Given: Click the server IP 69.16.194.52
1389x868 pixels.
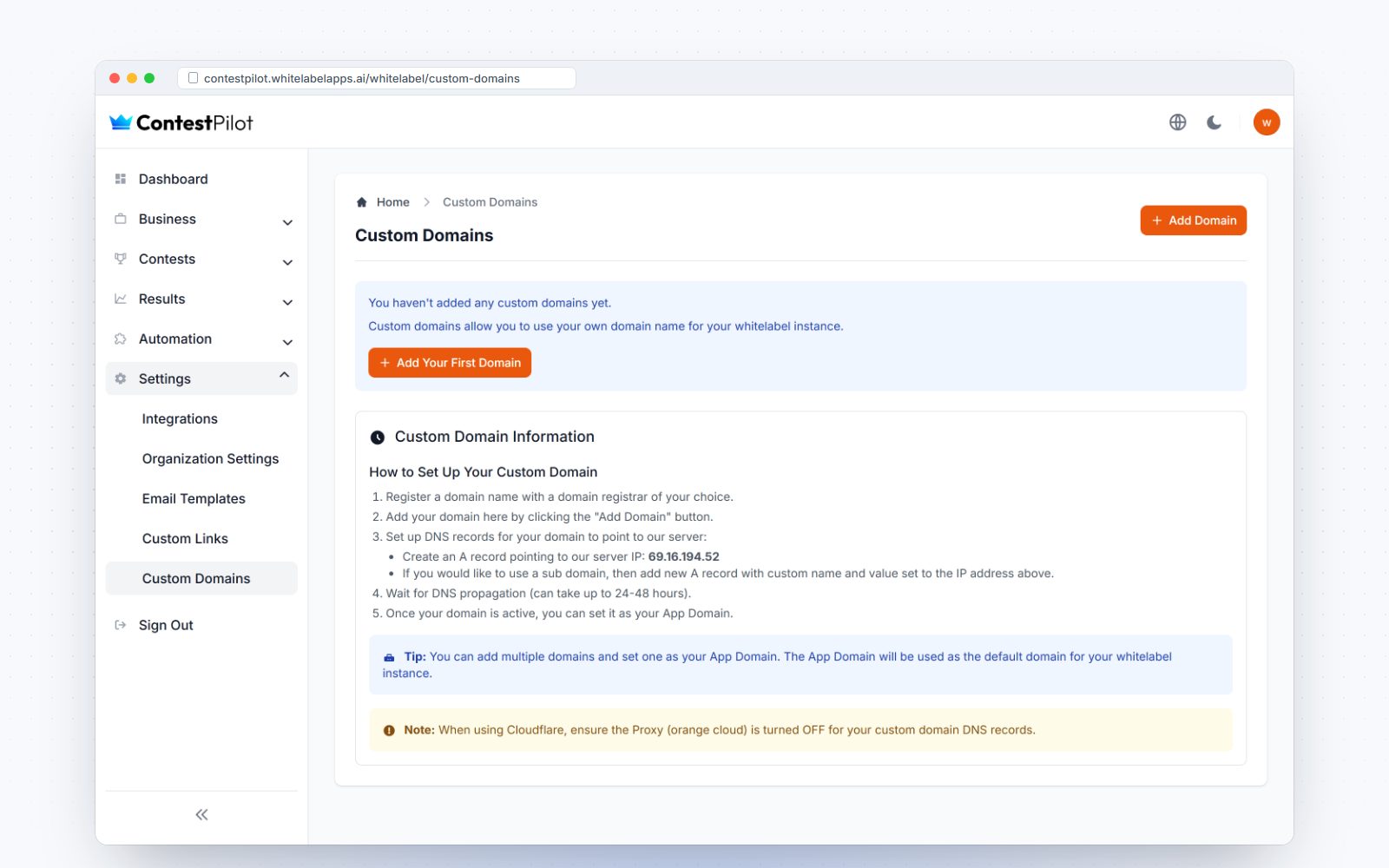Looking at the screenshot, I should [683, 556].
